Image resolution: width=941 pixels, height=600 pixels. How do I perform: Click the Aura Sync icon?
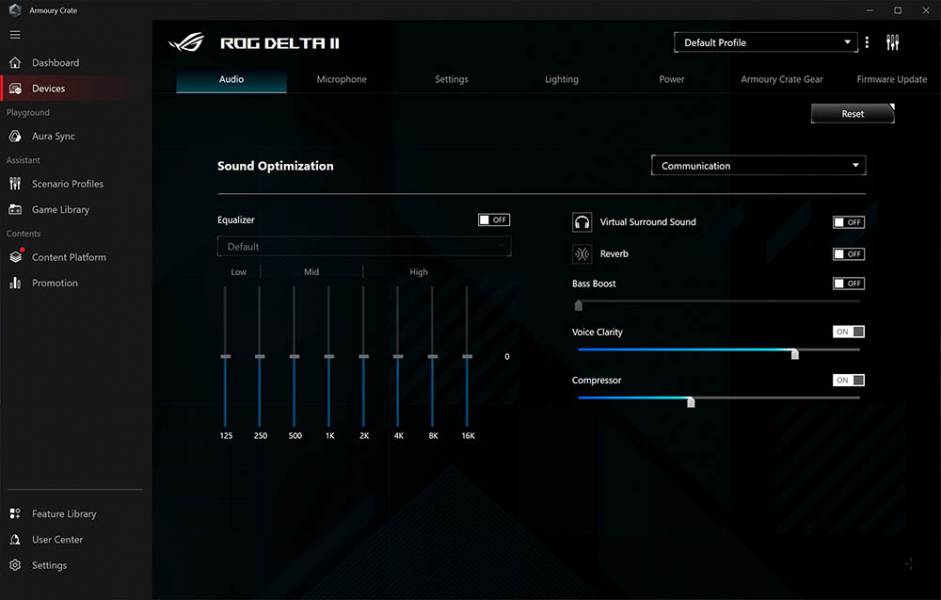[15, 136]
